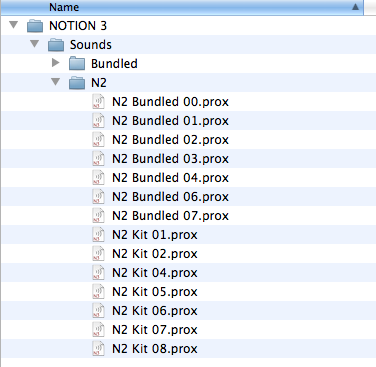Collapse the NOTION 3 folder disclosure triangle
This screenshot has height=367, width=376.
(14, 25)
